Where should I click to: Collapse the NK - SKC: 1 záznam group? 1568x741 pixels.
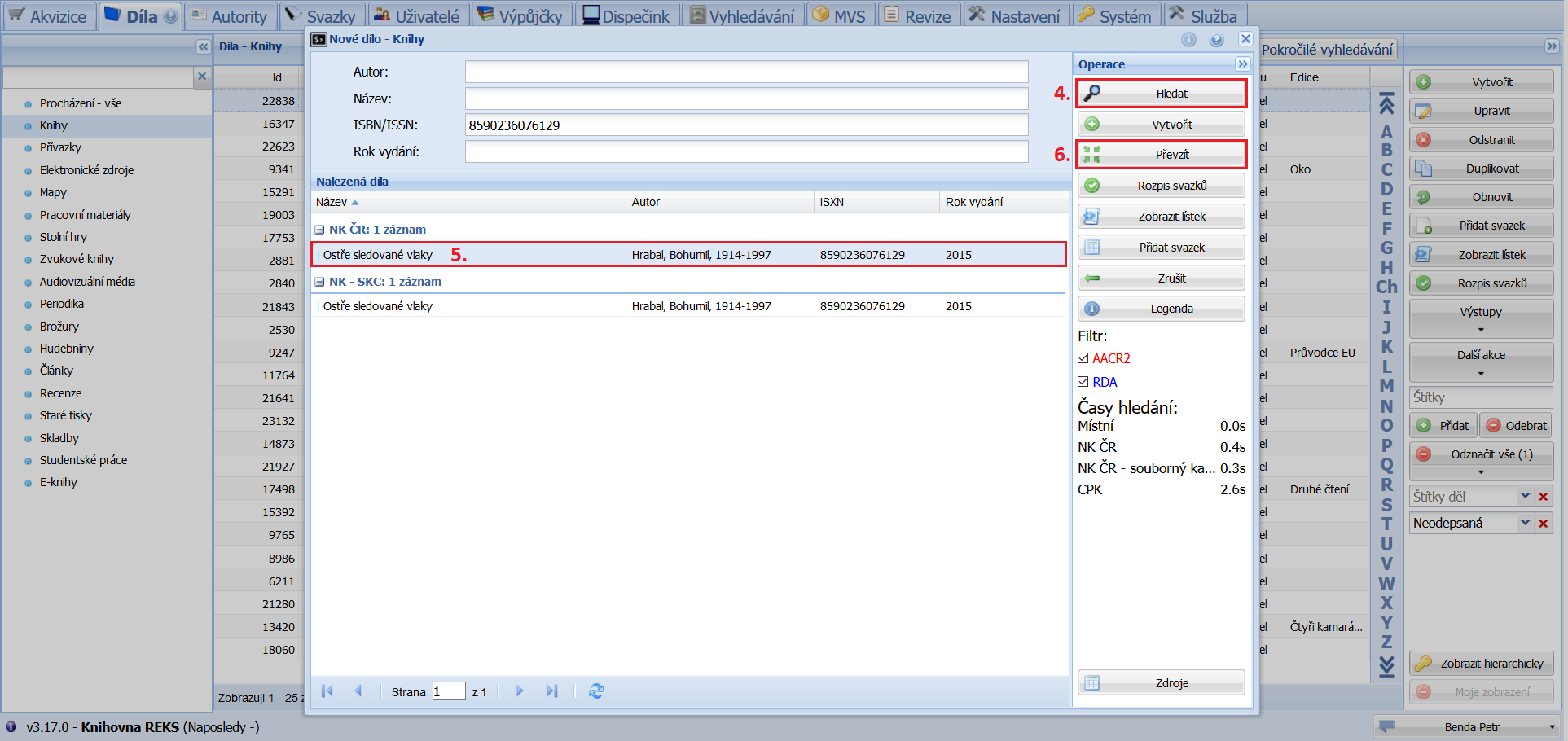(320, 283)
